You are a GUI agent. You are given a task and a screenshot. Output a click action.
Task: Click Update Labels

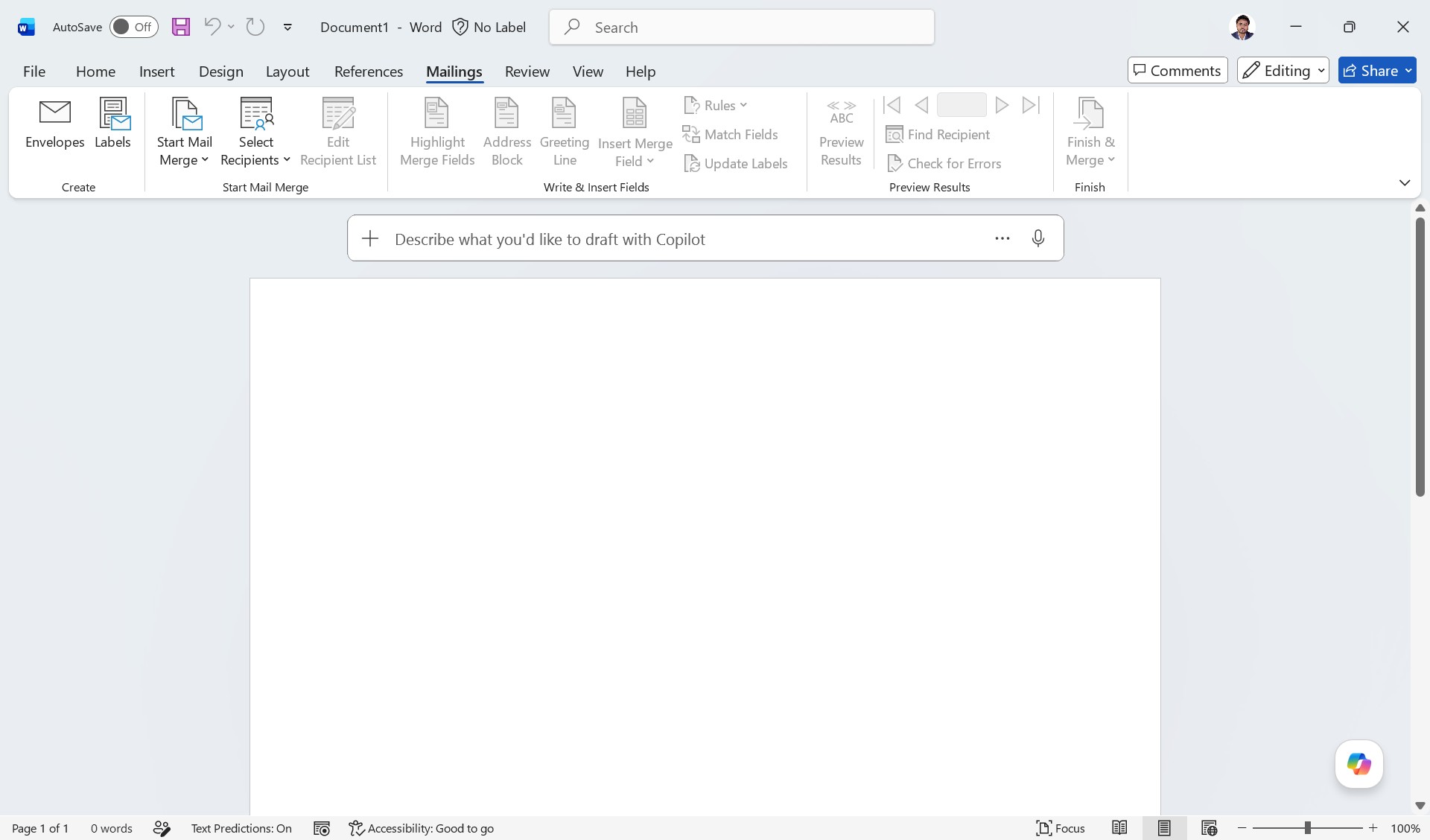click(736, 163)
